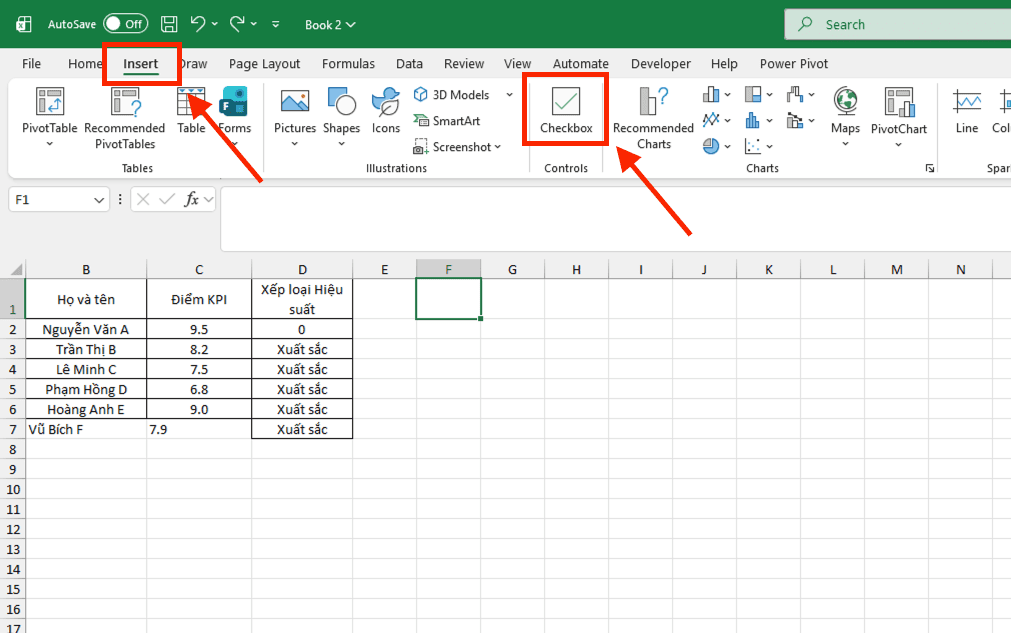Switch to the Automate tab
The image size is (1011, 633).
(580, 64)
